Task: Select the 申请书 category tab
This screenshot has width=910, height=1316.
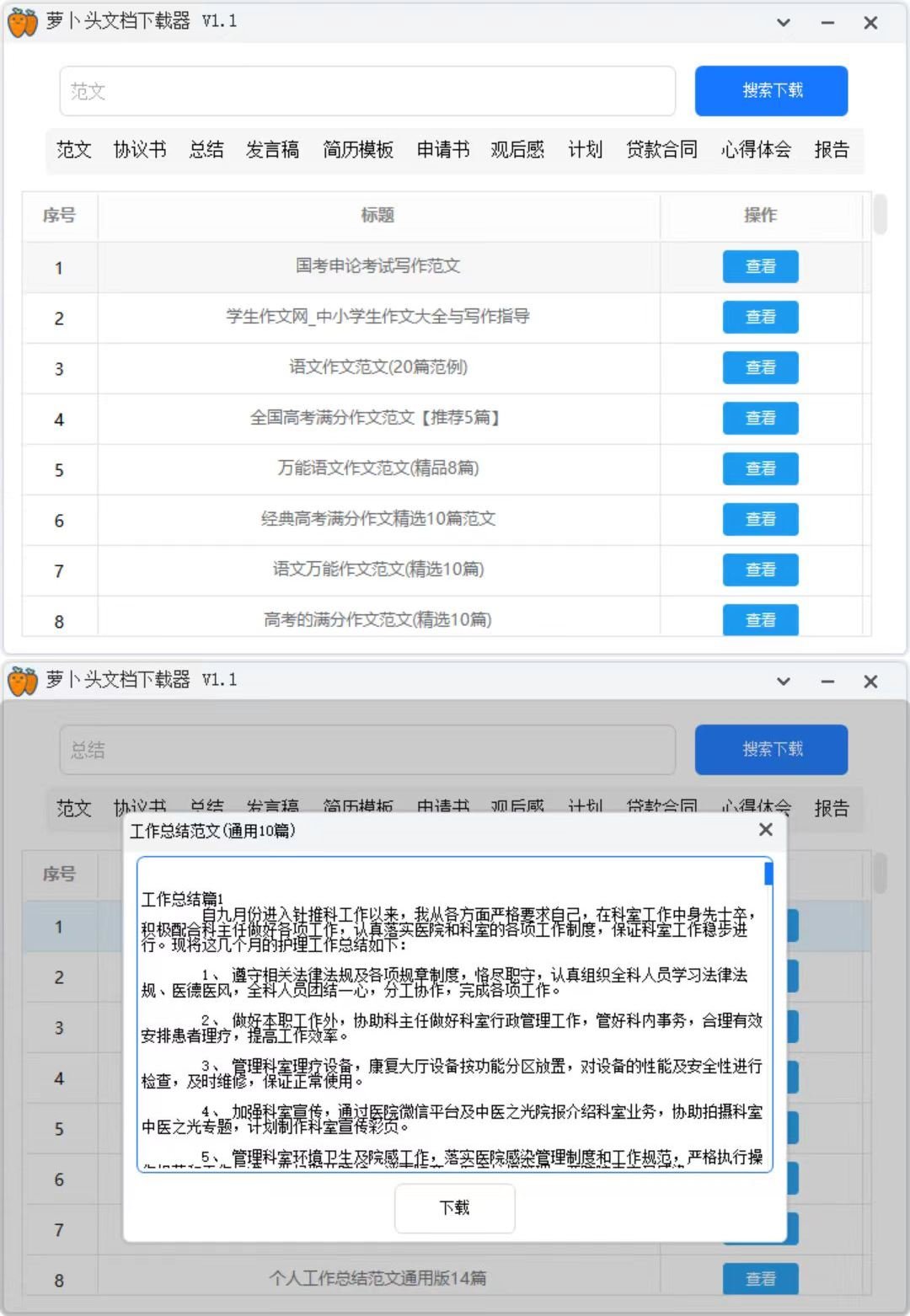Action: coord(442,149)
